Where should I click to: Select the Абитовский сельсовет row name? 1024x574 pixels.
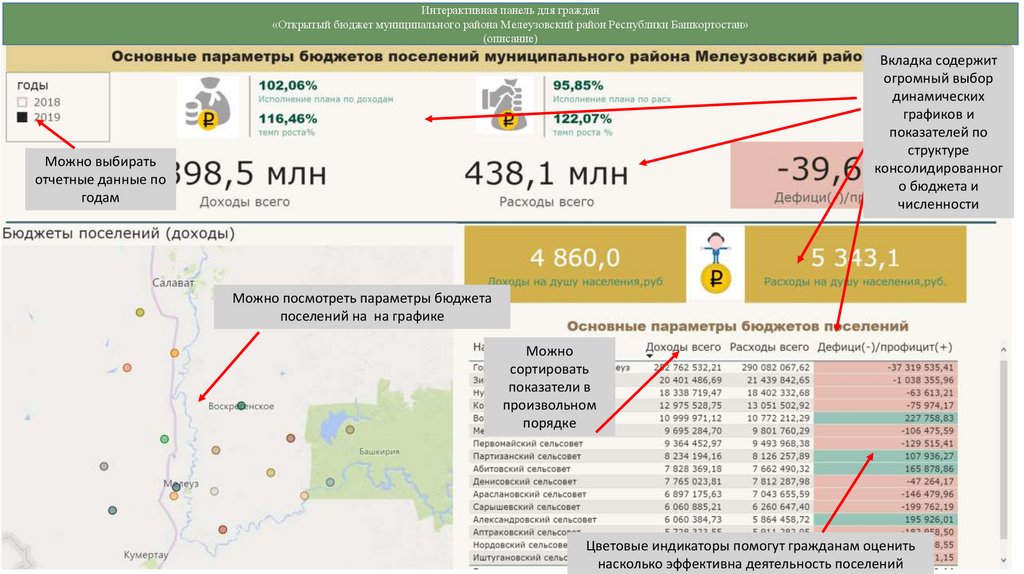[x=522, y=469]
